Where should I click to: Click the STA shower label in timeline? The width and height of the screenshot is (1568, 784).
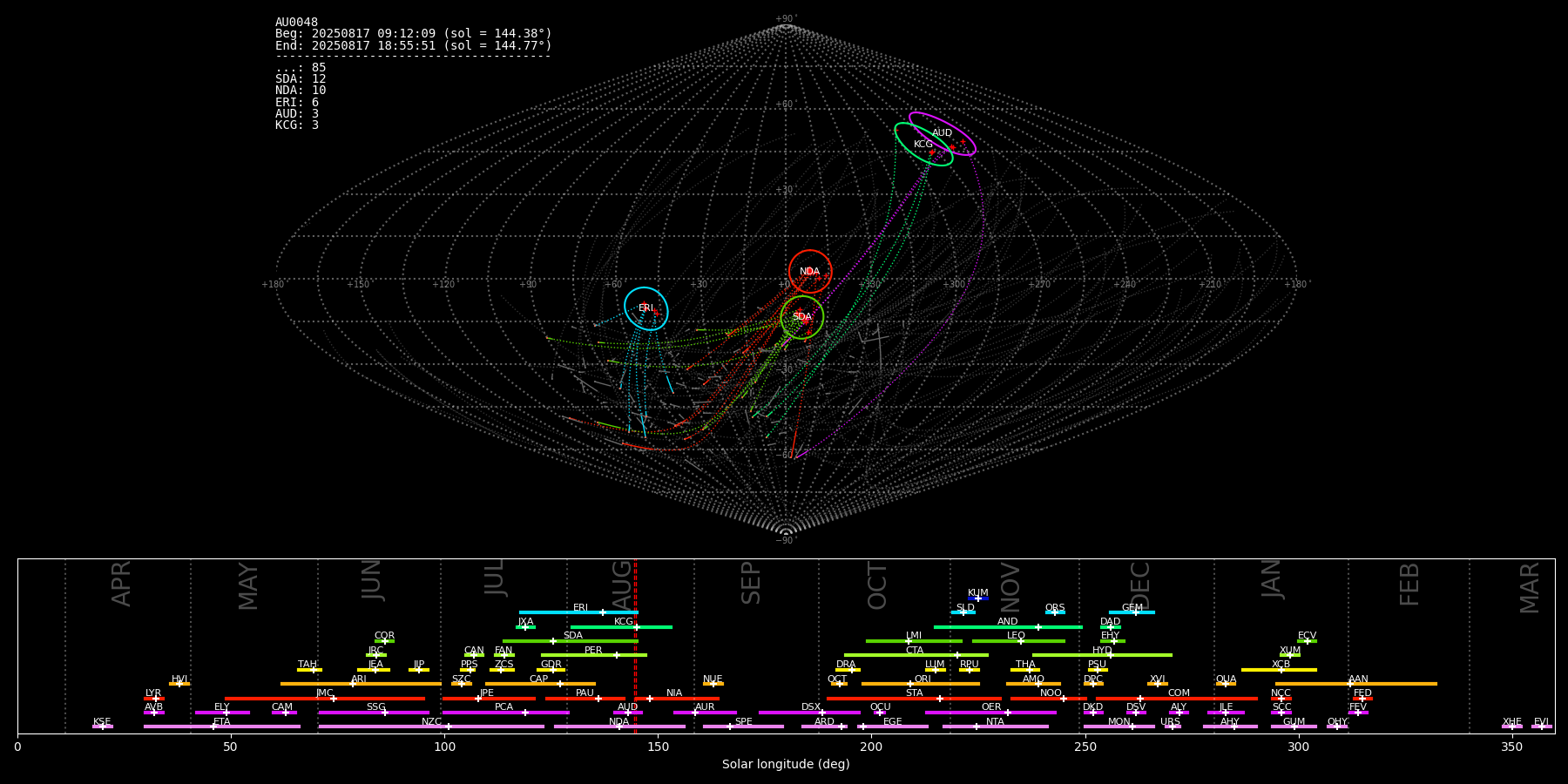914,693
